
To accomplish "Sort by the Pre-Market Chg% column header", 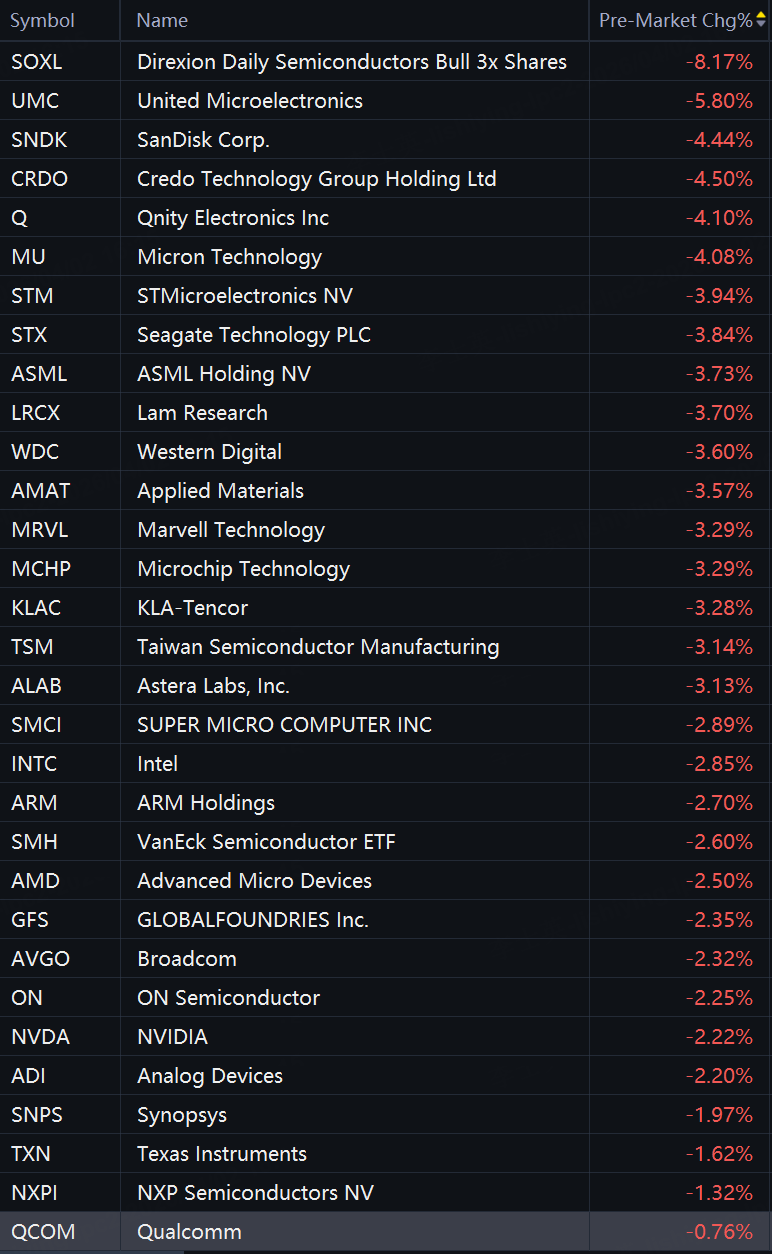I will pyautogui.click(x=675, y=20).
